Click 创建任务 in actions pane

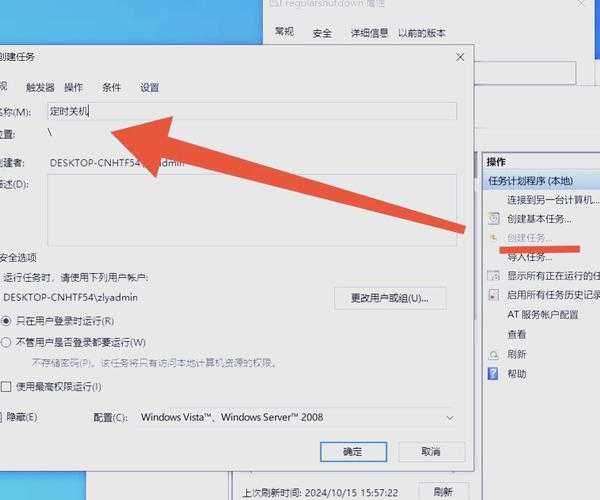530,238
